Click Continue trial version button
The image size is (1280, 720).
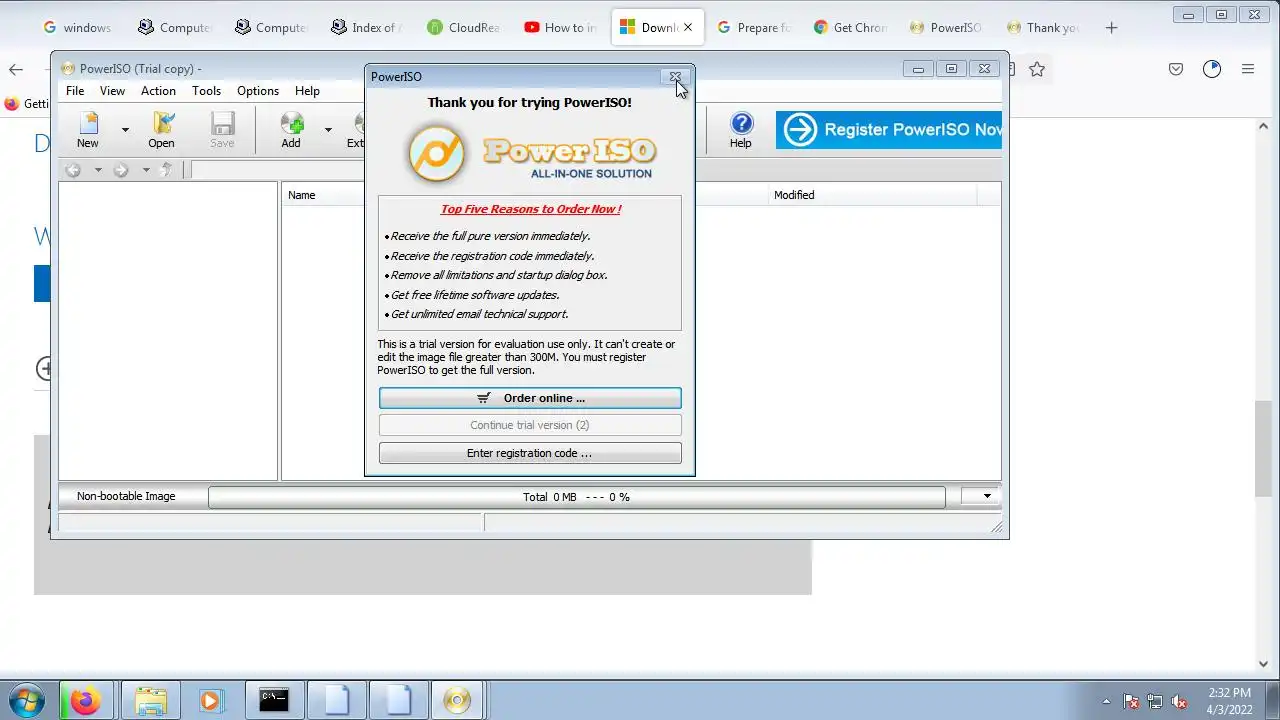pos(530,425)
